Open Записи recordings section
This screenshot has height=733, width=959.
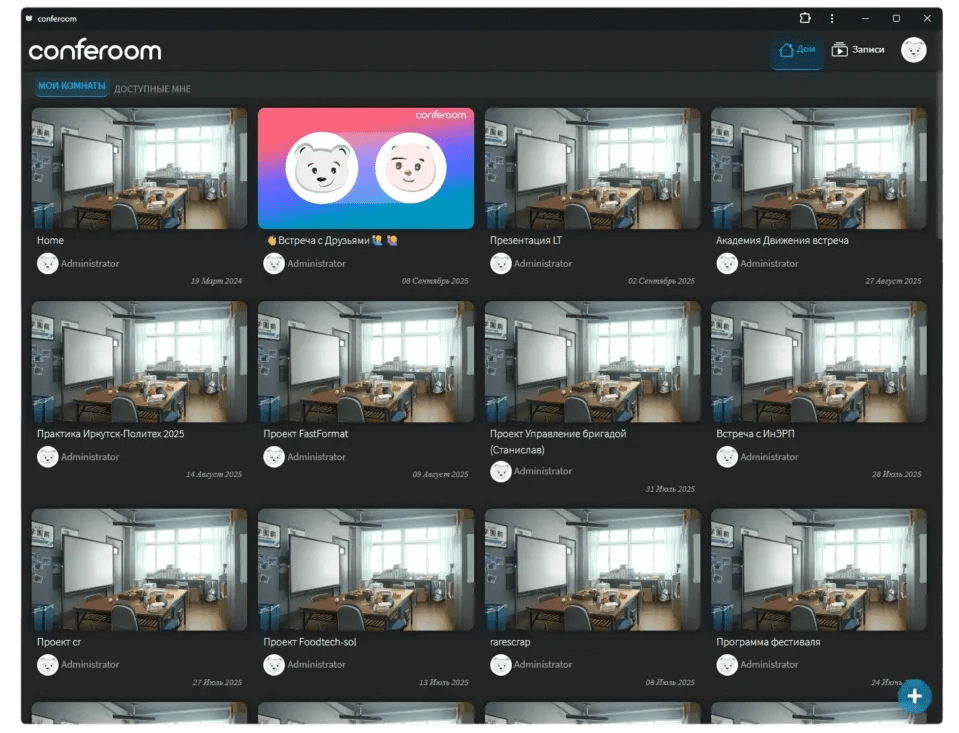[858, 50]
